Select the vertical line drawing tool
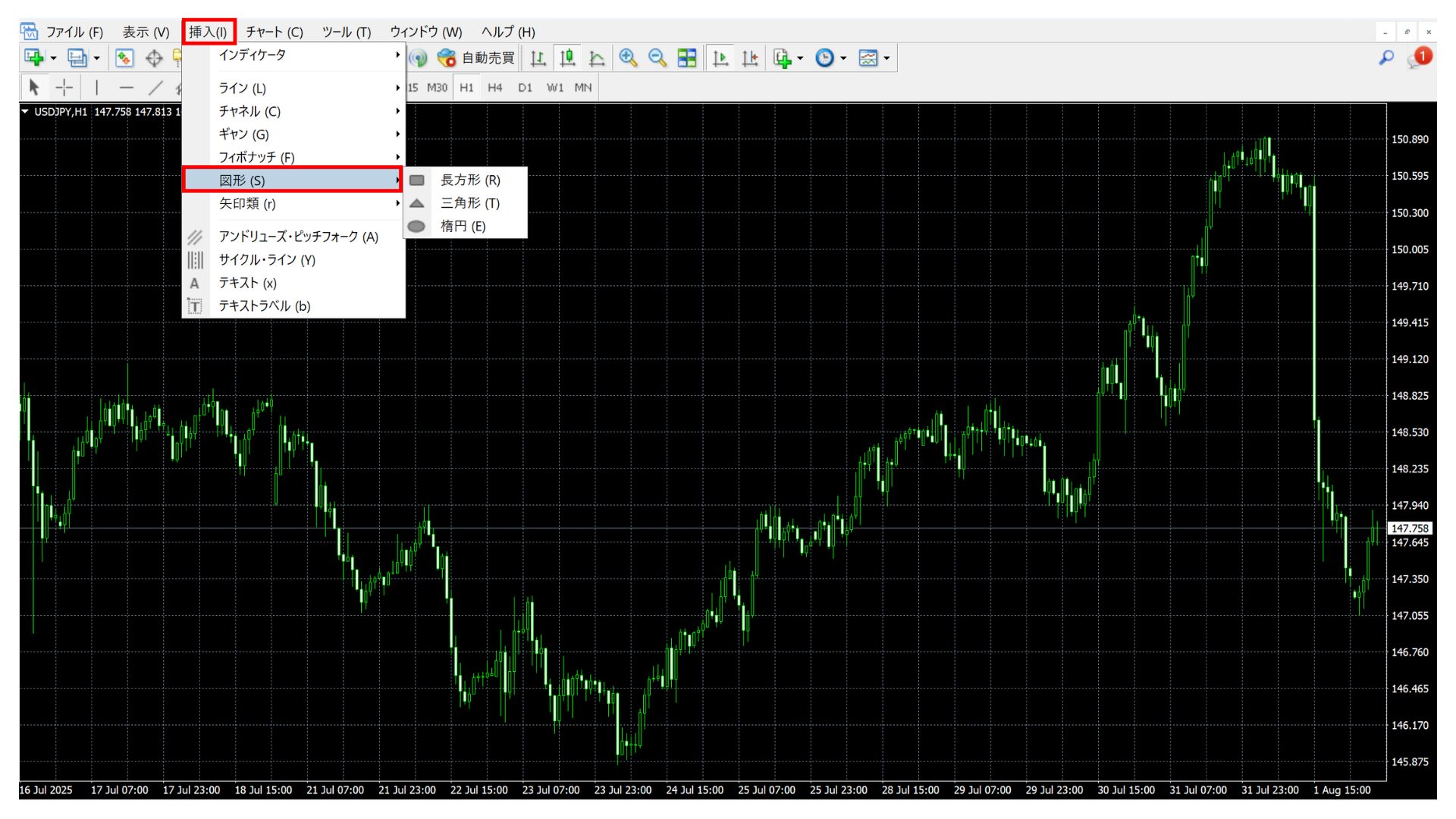Image resolution: width=1456 pixels, height=819 pixels. (x=96, y=87)
